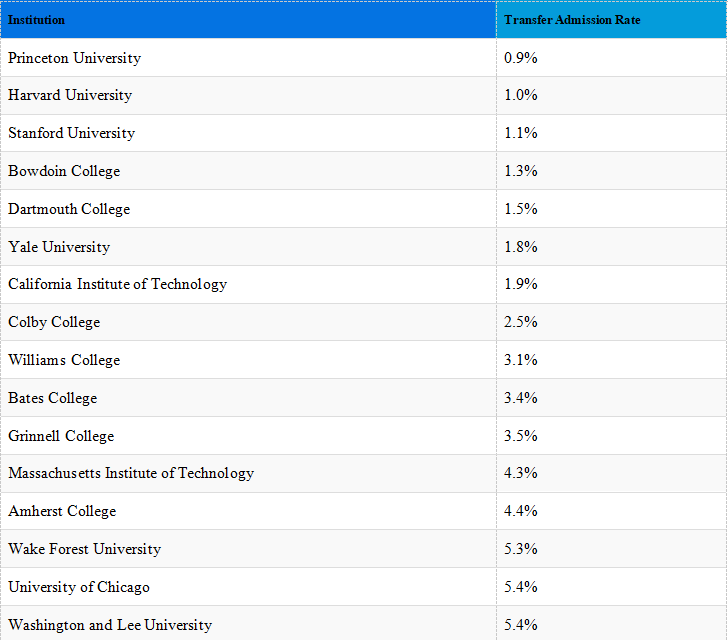Click California Institute of Technology
The width and height of the screenshot is (728, 640).
point(117,284)
